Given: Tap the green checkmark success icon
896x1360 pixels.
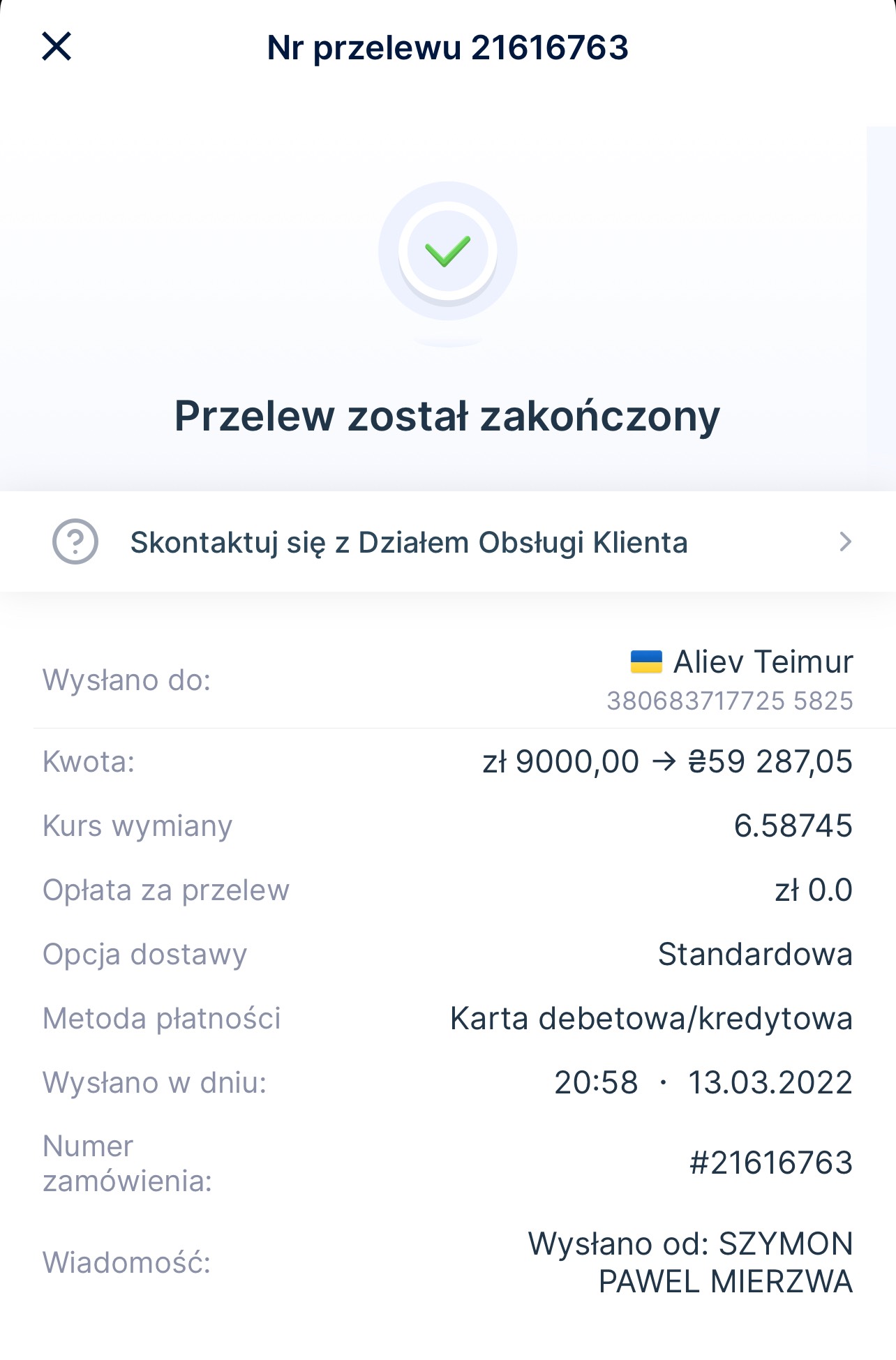Looking at the screenshot, I should click(447, 251).
